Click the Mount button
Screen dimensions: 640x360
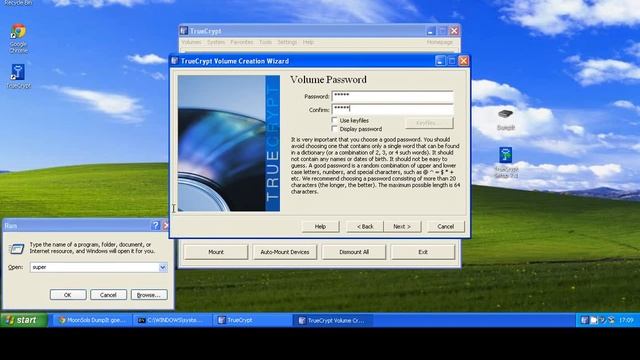point(216,252)
